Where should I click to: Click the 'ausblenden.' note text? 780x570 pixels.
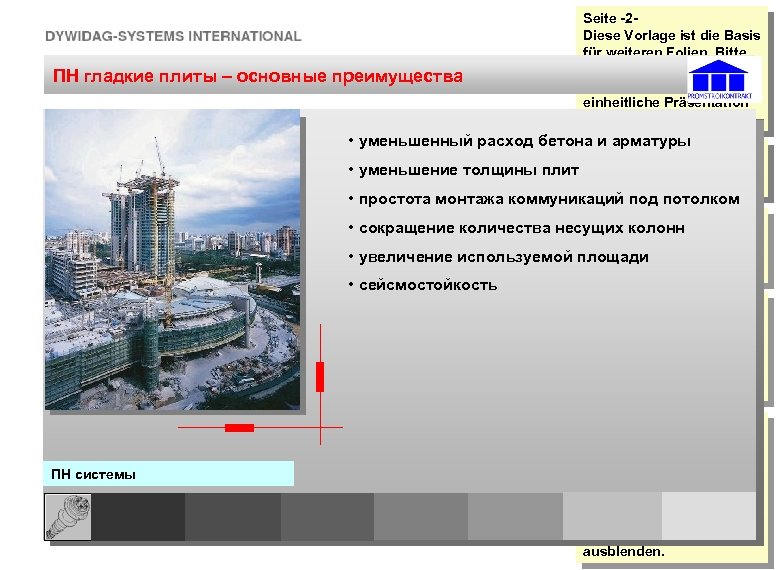[x=623, y=552]
